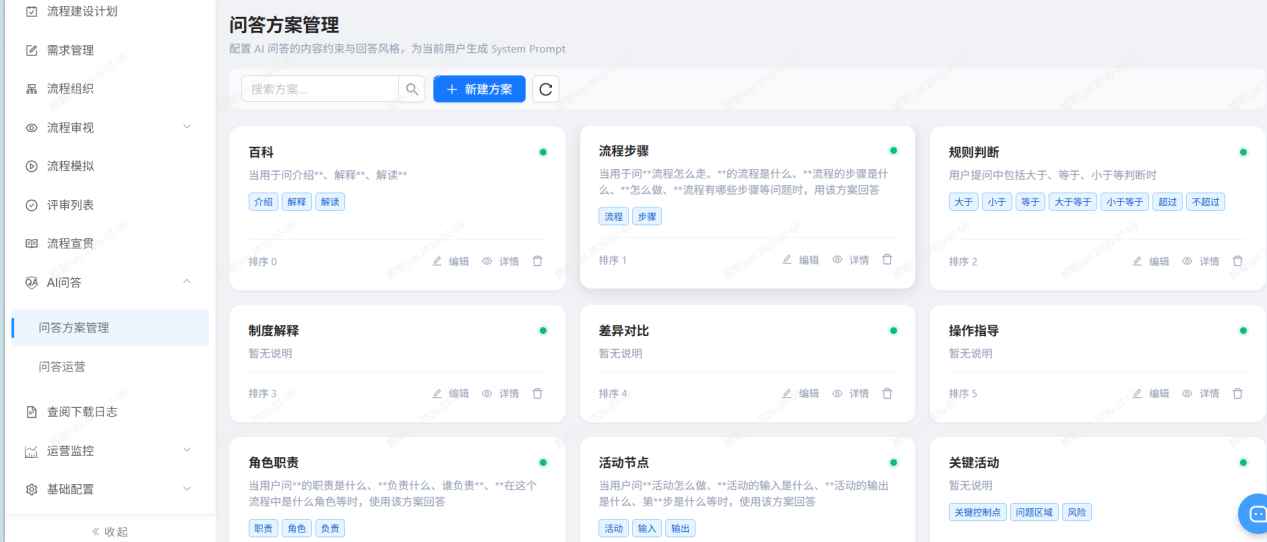Click the 活动节点 card title
The height and width of the screenshot is (542, 1267).
point(624,463)
